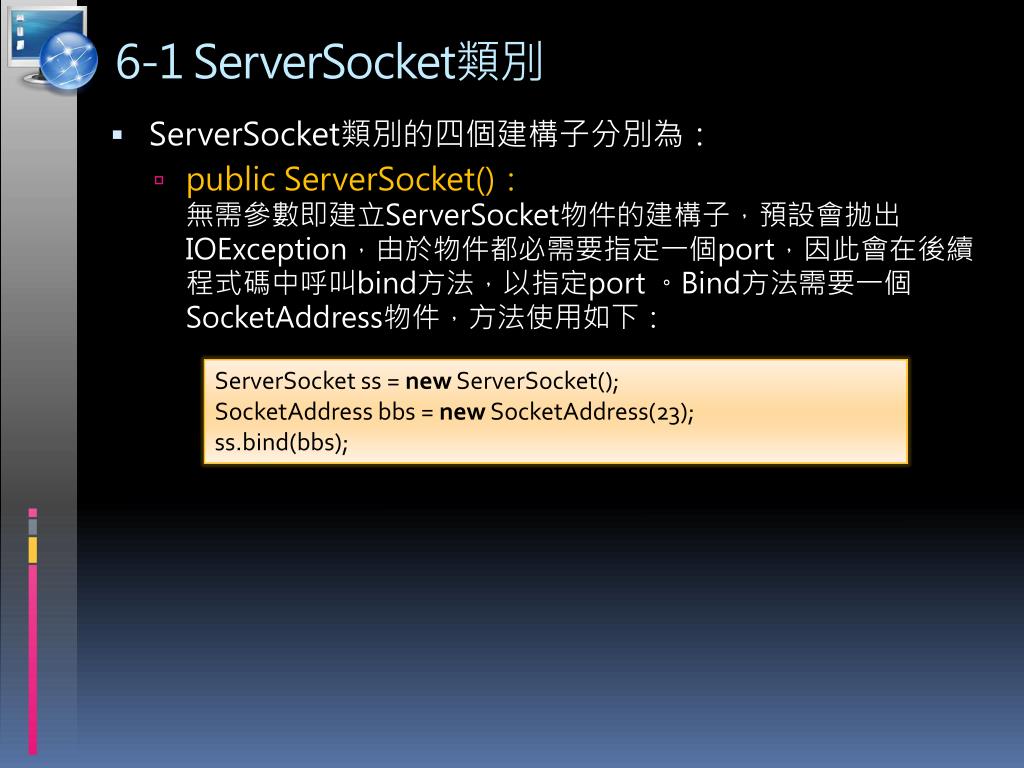The image size is (1024, 768).
Task: Click the word Bind方法需要一個 in the paragraph
Action: [x=796, y=283]
